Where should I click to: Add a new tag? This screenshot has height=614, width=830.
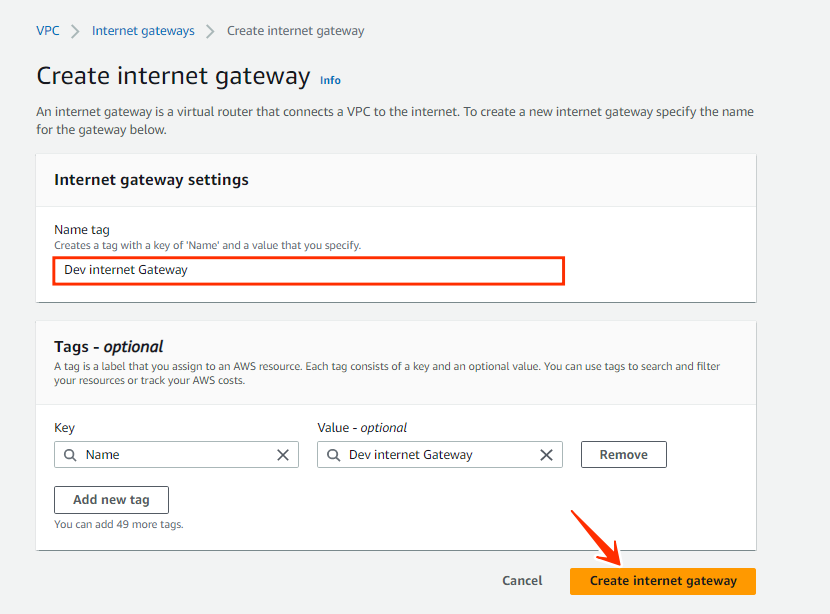111,499
